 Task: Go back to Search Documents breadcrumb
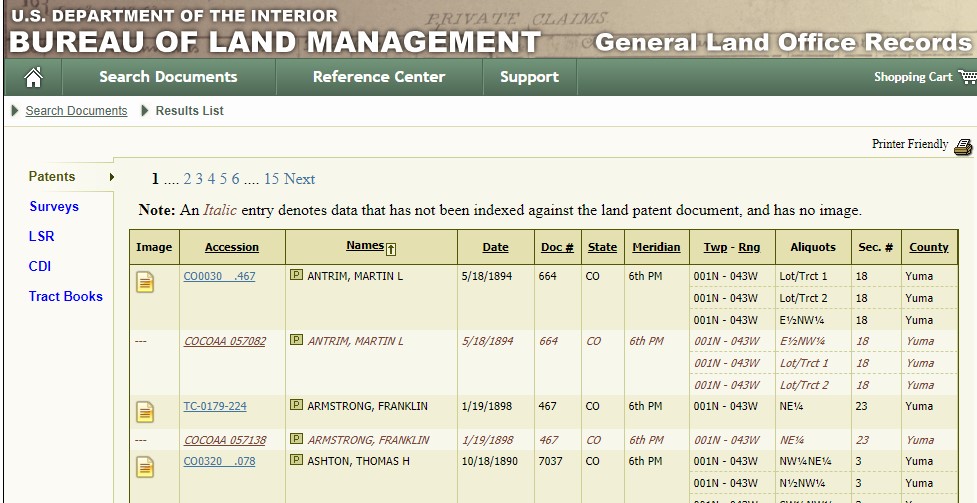click(x=76, y=111)
